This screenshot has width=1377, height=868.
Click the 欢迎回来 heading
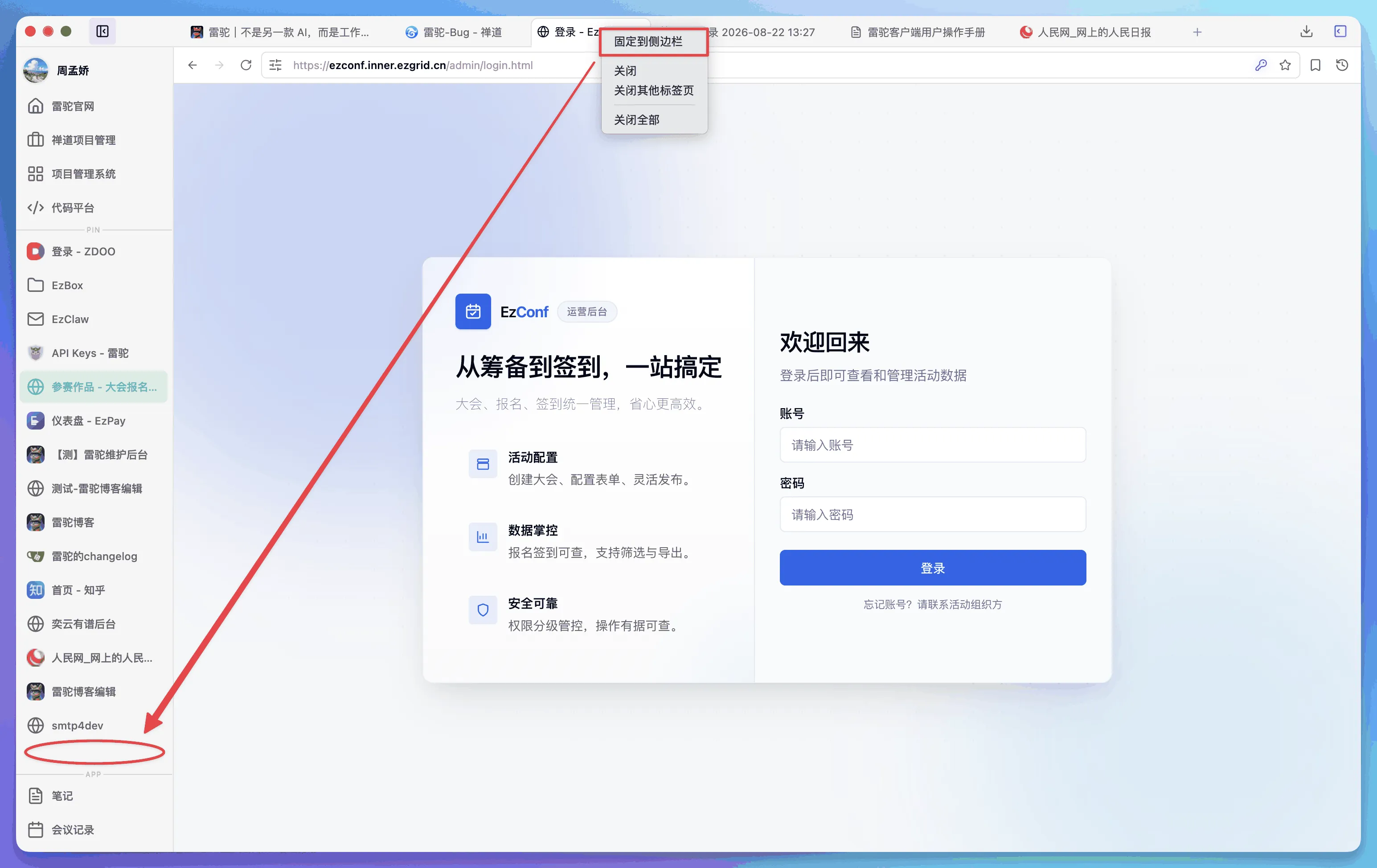click(x=824, y=343)
